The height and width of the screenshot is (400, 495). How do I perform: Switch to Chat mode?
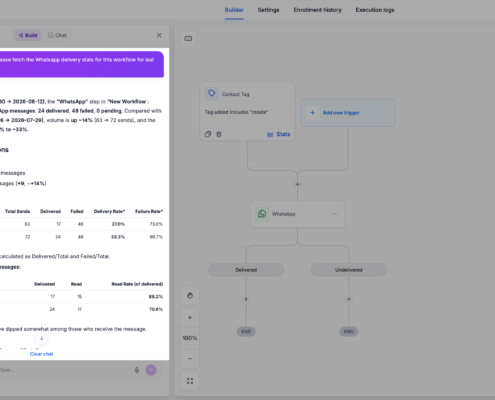coord(57,35)
